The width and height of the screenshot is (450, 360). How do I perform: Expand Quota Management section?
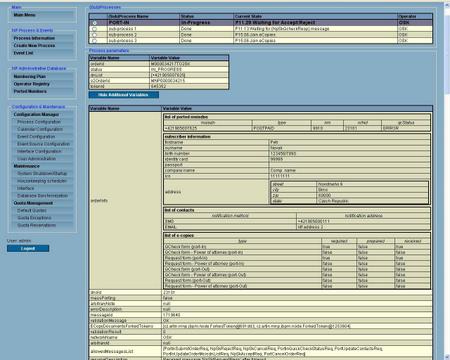coord(41,203)
